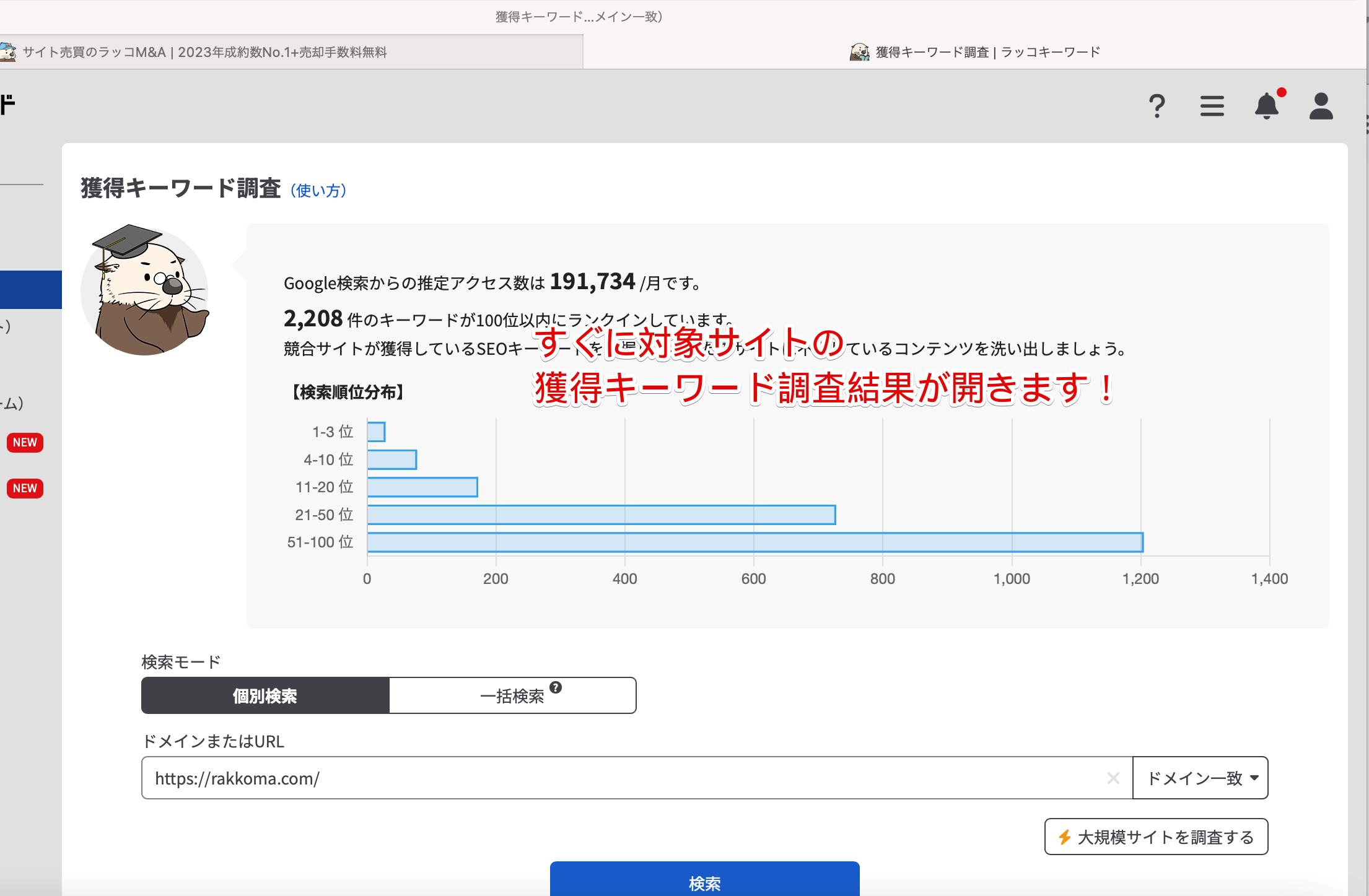Click the domain or URL input field

[x=619, y=778]
